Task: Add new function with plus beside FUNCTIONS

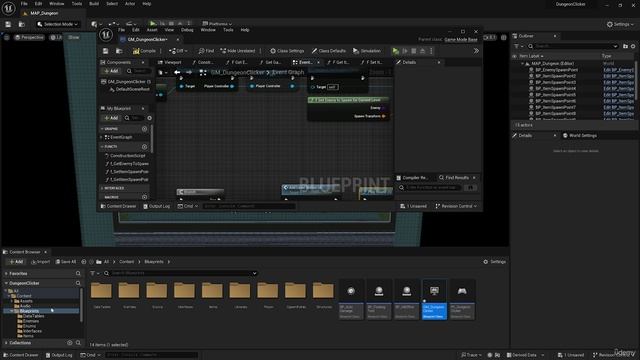Action: tap(144, 147)
